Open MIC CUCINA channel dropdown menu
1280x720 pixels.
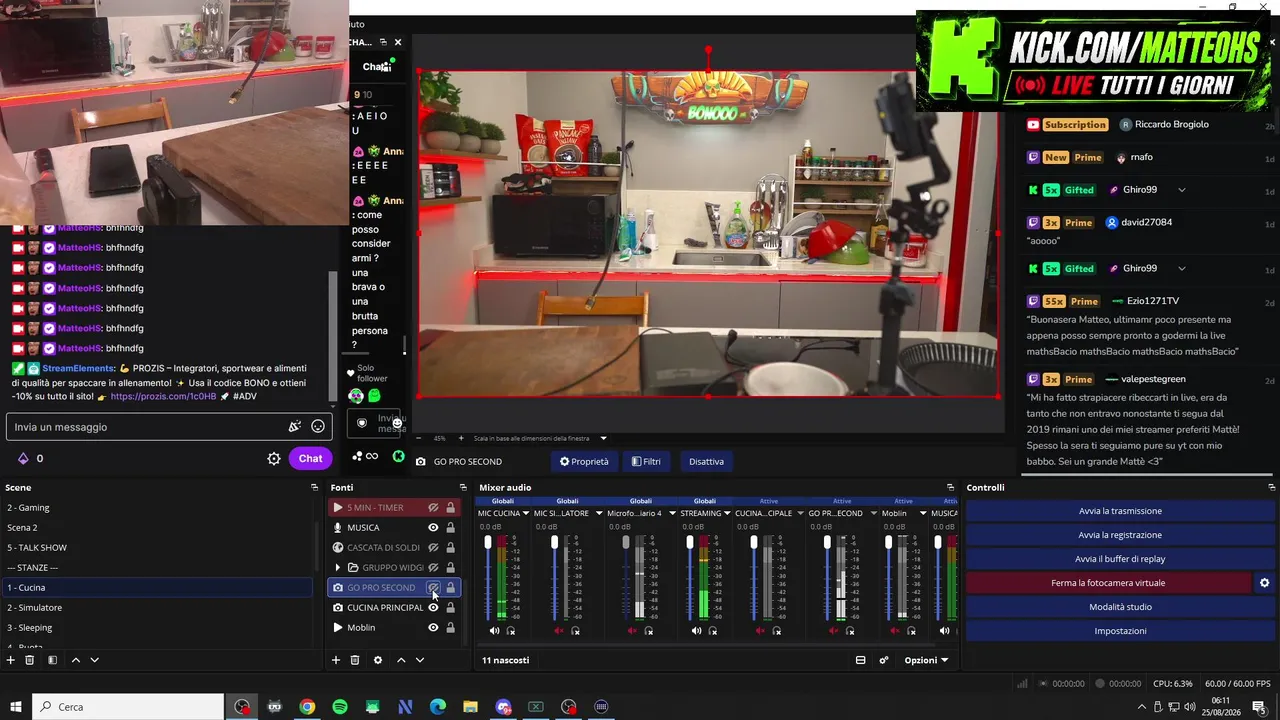[526, 514]
